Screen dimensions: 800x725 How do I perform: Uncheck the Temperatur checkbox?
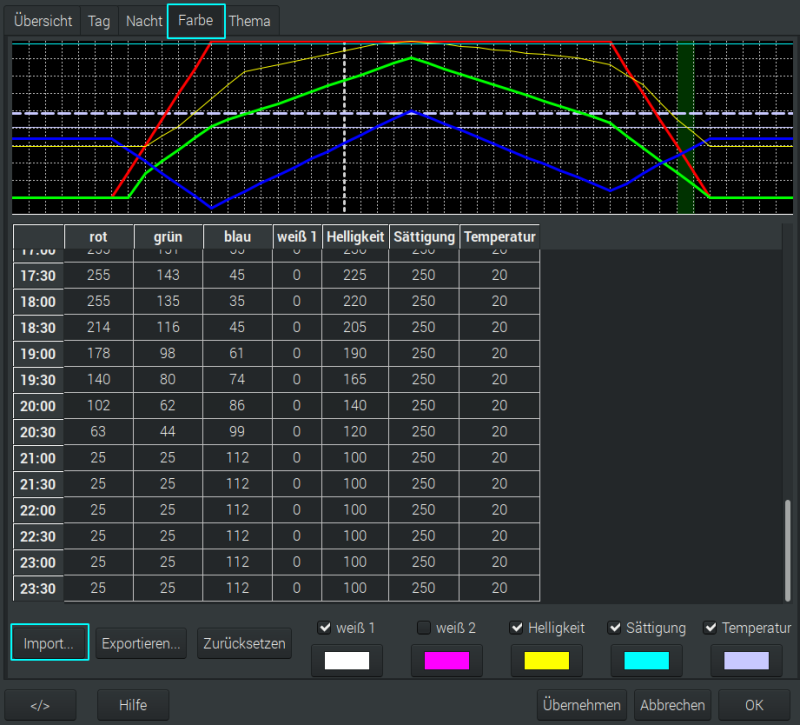pyautogui.click(x=711, y=628)
